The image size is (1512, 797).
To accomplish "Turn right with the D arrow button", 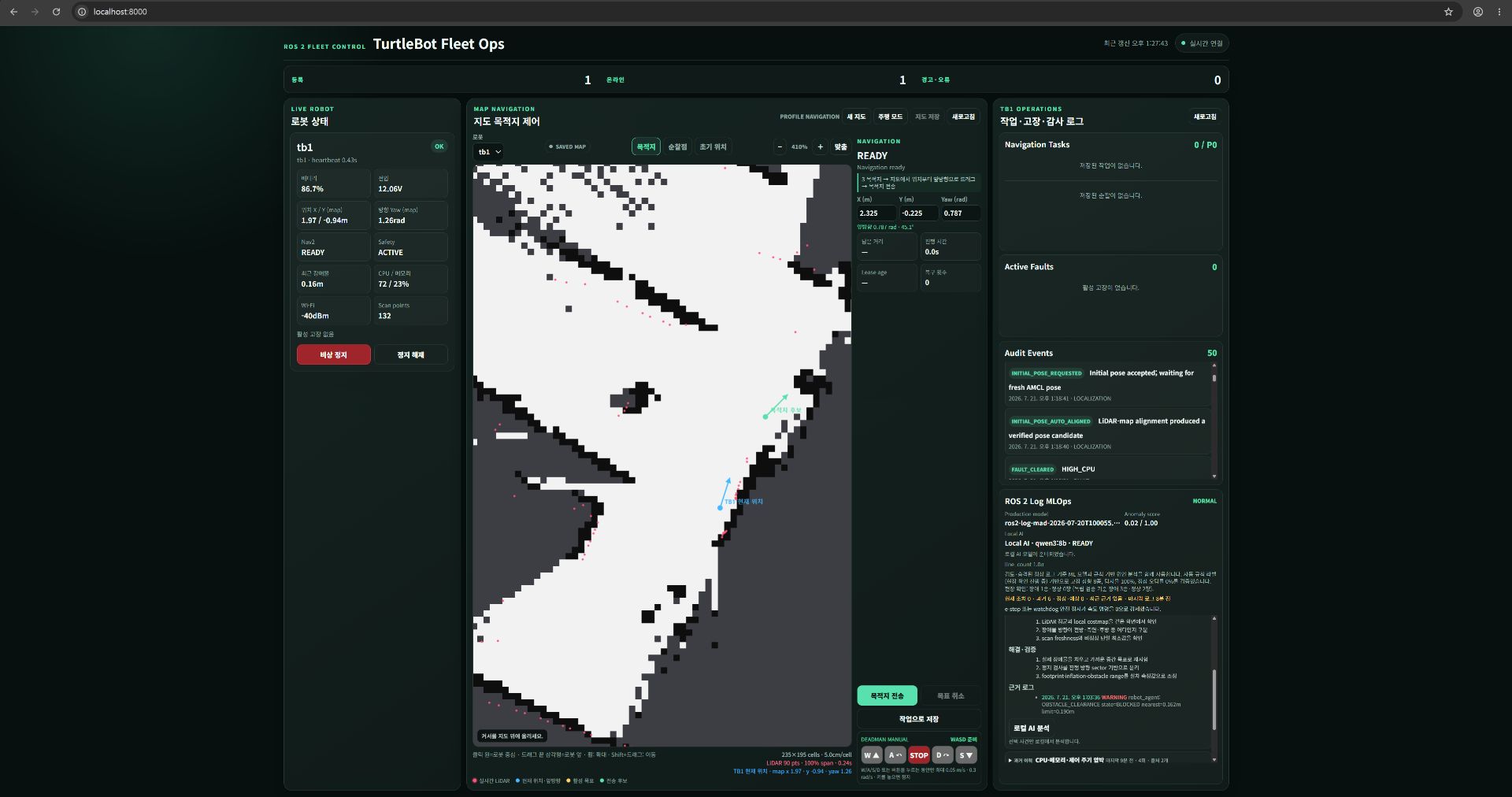I will click(x=943, y=755).
